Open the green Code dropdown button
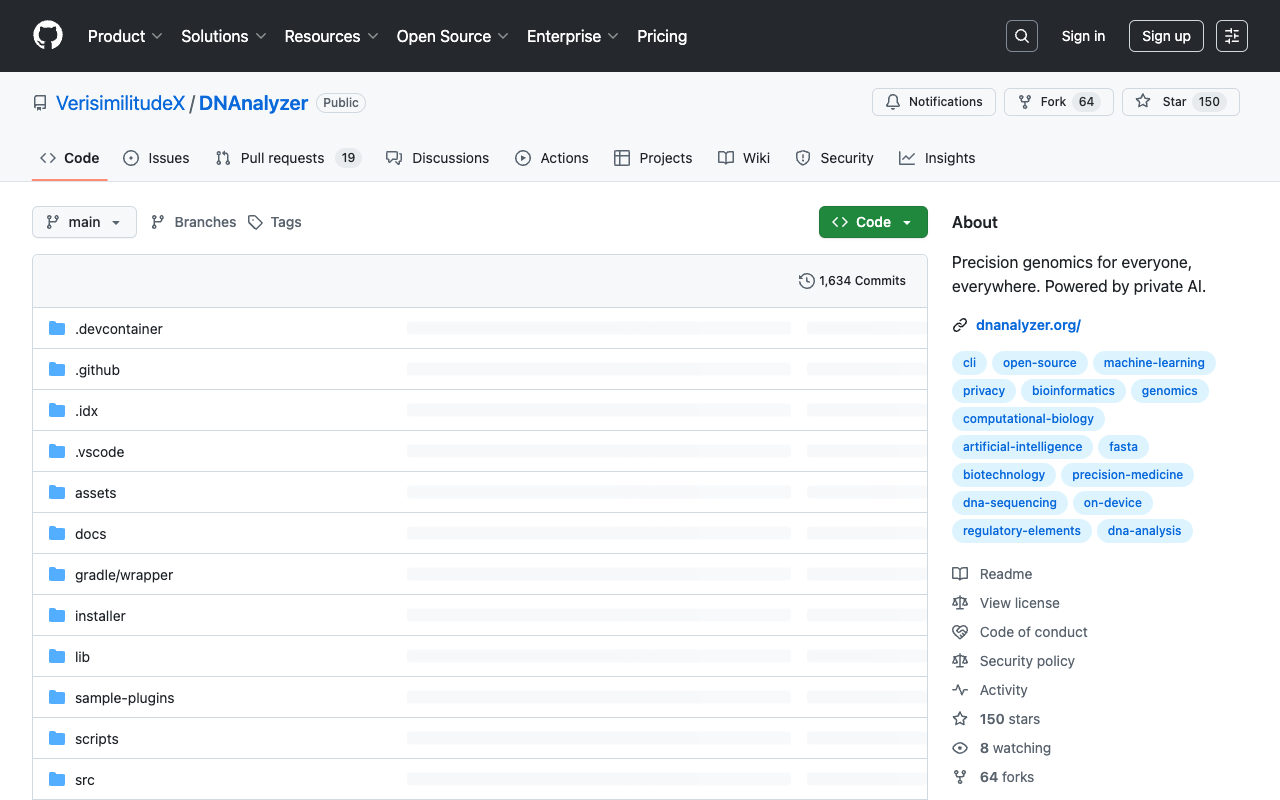The image size is (1280, 800). pyautogui.click(x=873, y=222)
